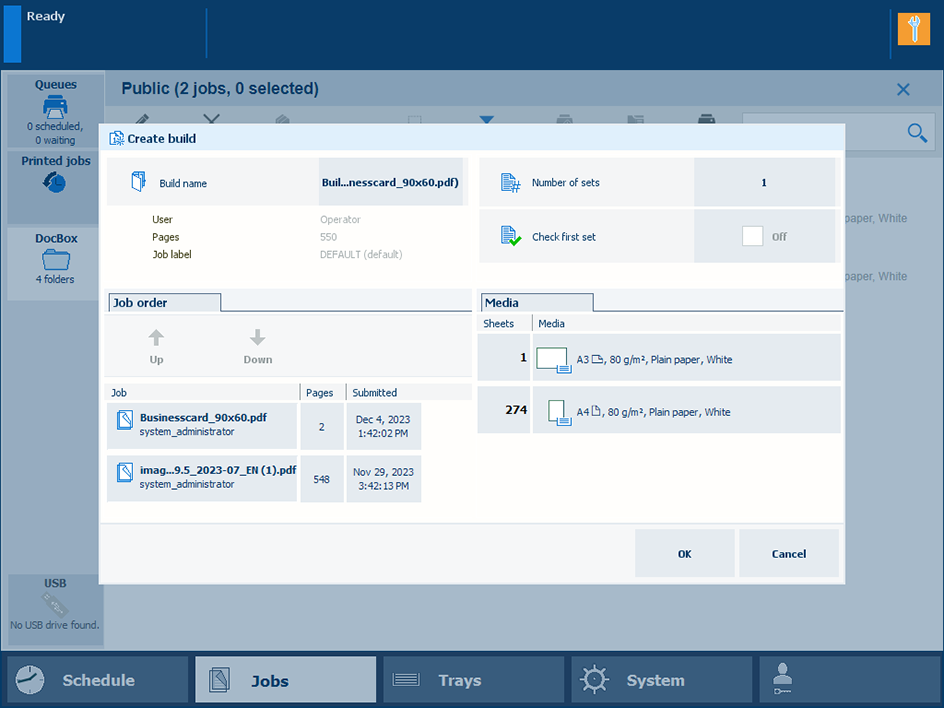Select the Businesscard_90x60.pdf job row
The width and height of the screenshot is (944, 708).
264,426
